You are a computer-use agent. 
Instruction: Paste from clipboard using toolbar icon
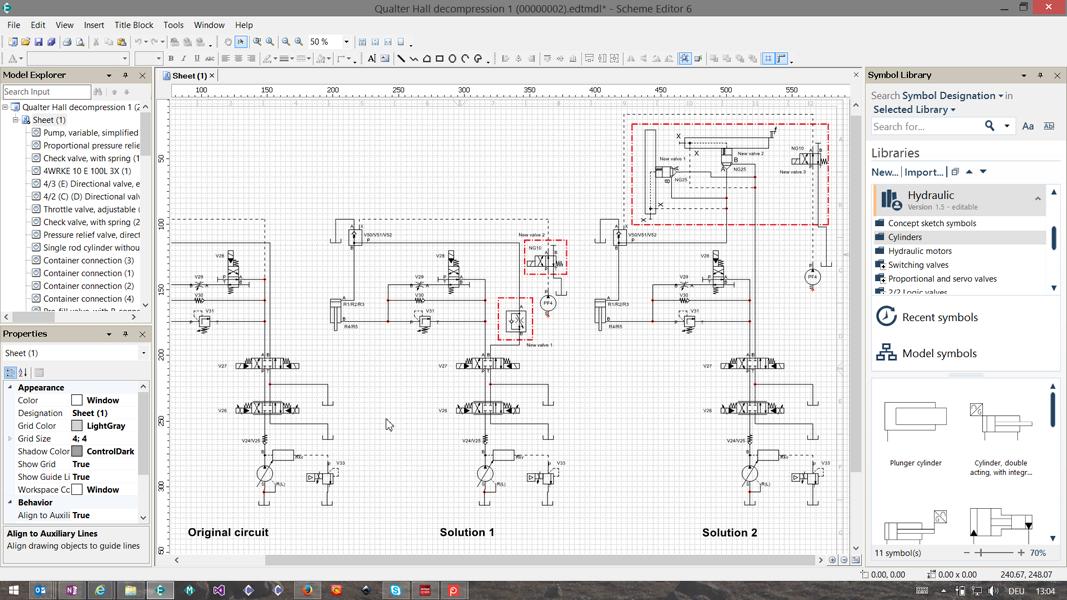pos(122,42)
